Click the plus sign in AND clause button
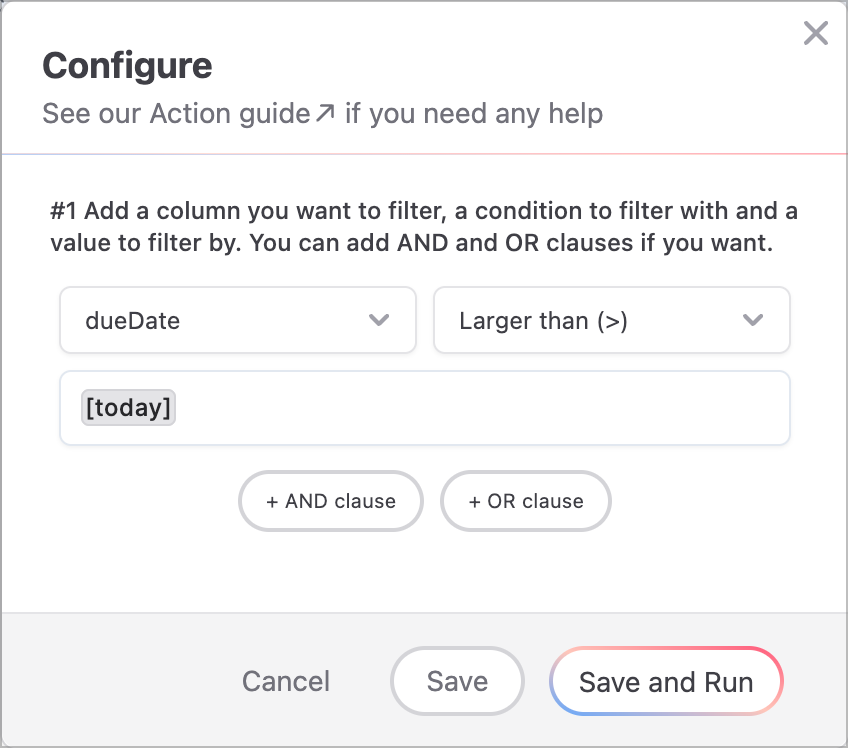 (x=272, y=502)
